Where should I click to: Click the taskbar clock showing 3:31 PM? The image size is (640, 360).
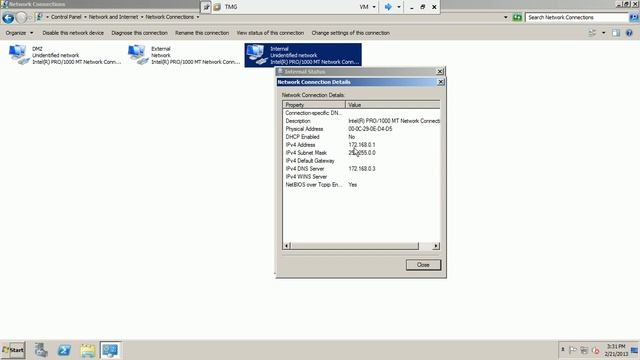tap(616, 350)
